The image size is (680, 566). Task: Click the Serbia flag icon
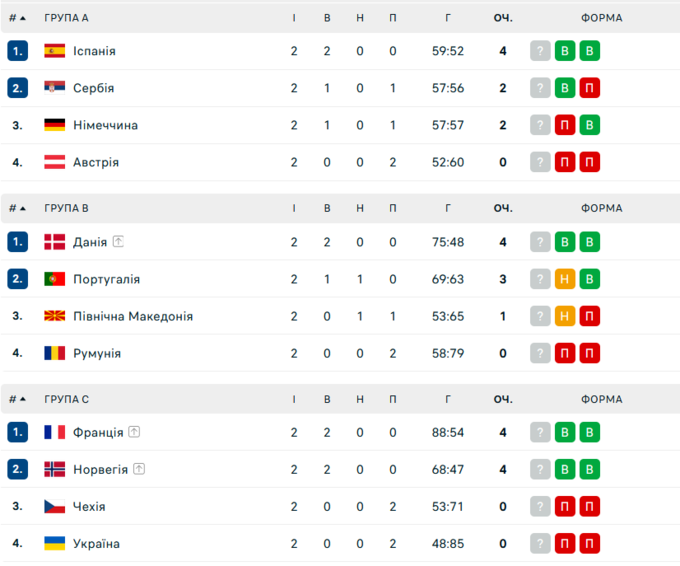click(x=55, y=88)
